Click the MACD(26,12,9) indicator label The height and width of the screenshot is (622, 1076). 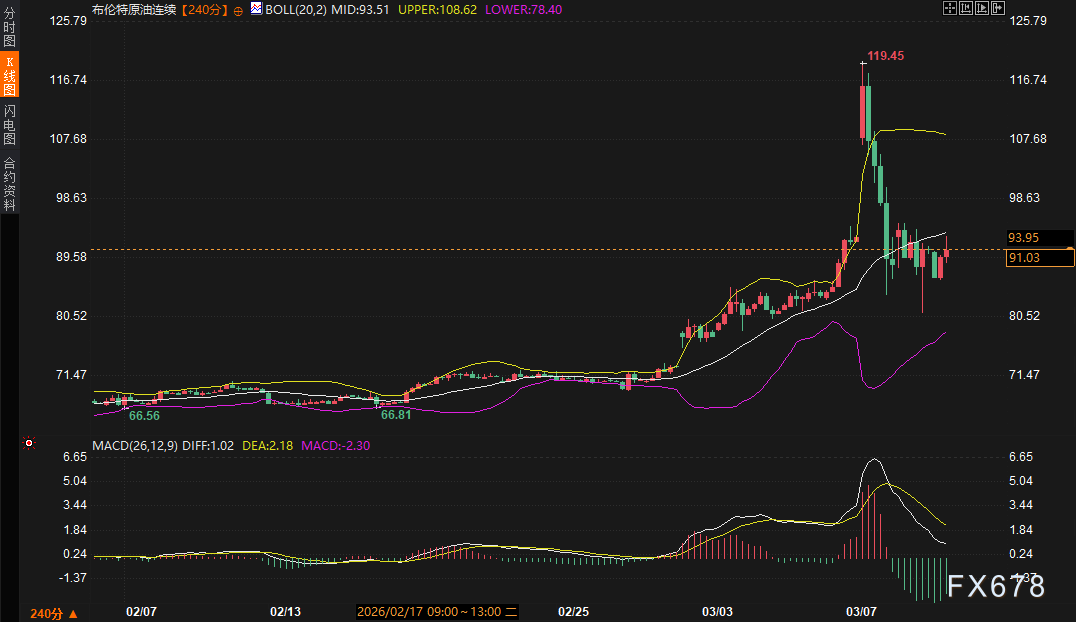point(134,445)
